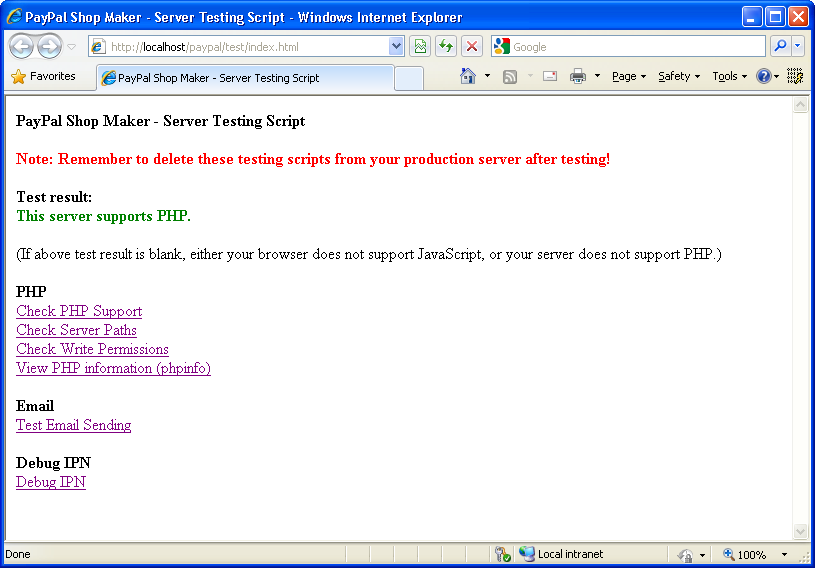Click the status bar security key icon

502,554
